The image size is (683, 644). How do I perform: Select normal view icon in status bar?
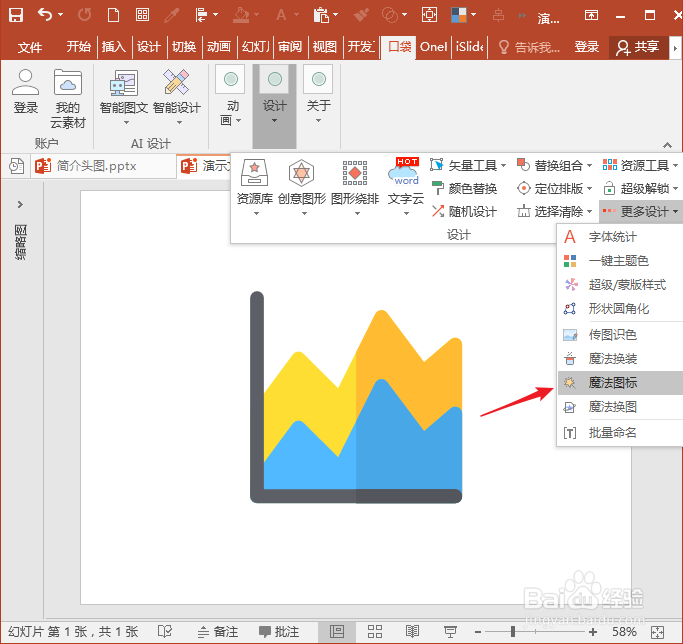click(x=337, y=631)
